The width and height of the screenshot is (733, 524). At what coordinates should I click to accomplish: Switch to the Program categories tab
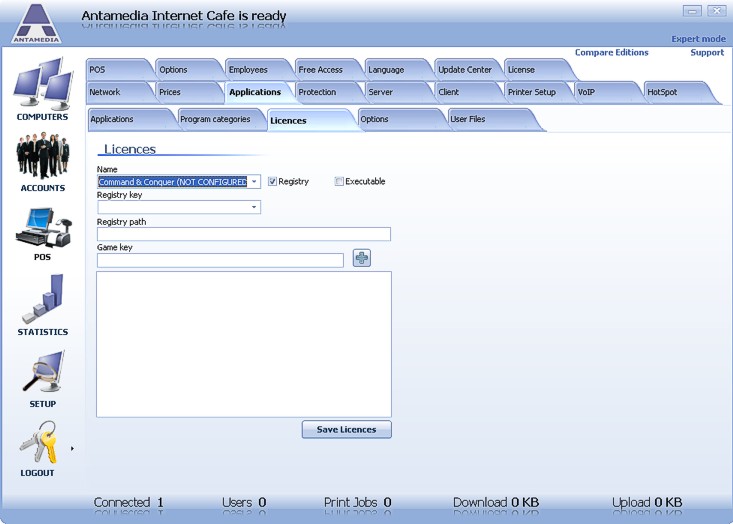(215, 120)
